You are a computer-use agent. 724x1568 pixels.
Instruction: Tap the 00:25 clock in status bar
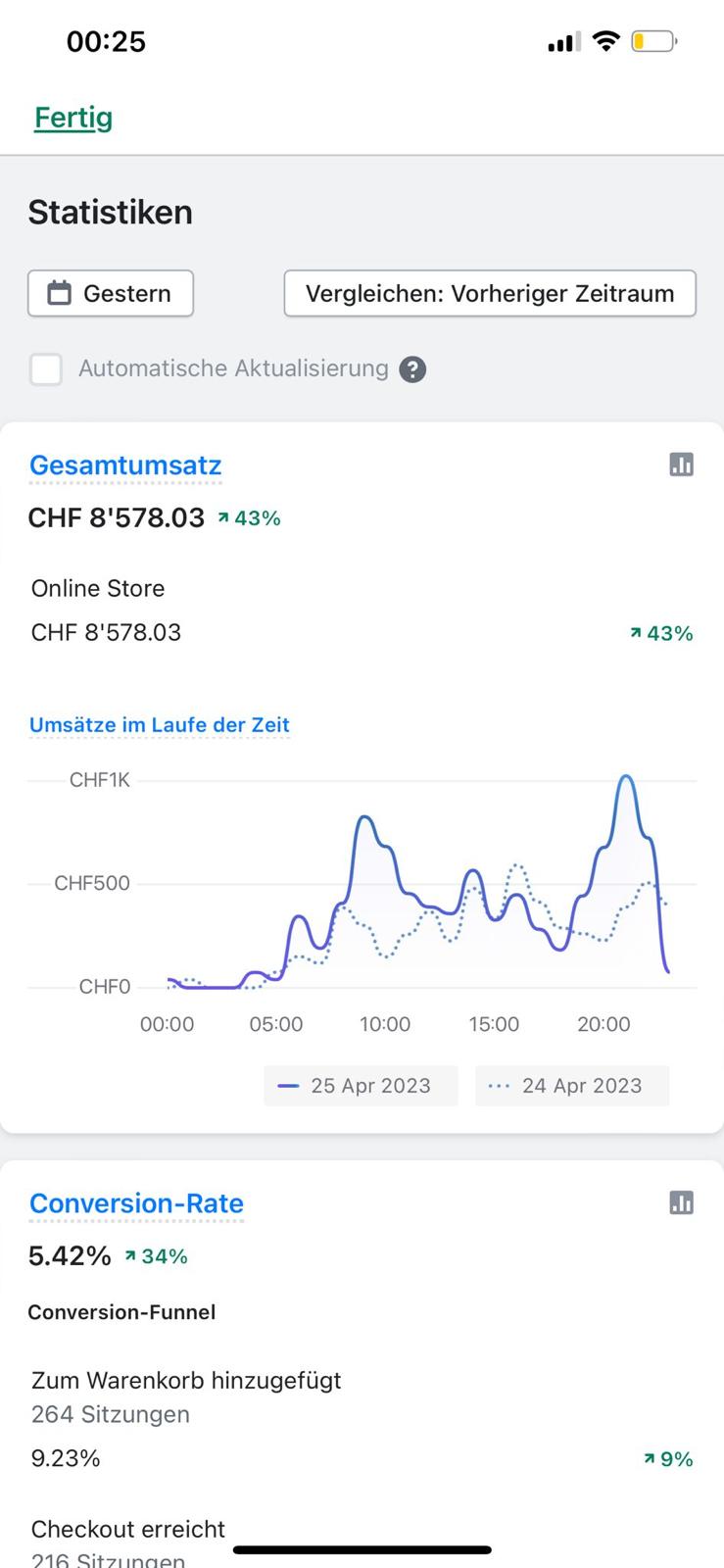[x=106, y=41]
